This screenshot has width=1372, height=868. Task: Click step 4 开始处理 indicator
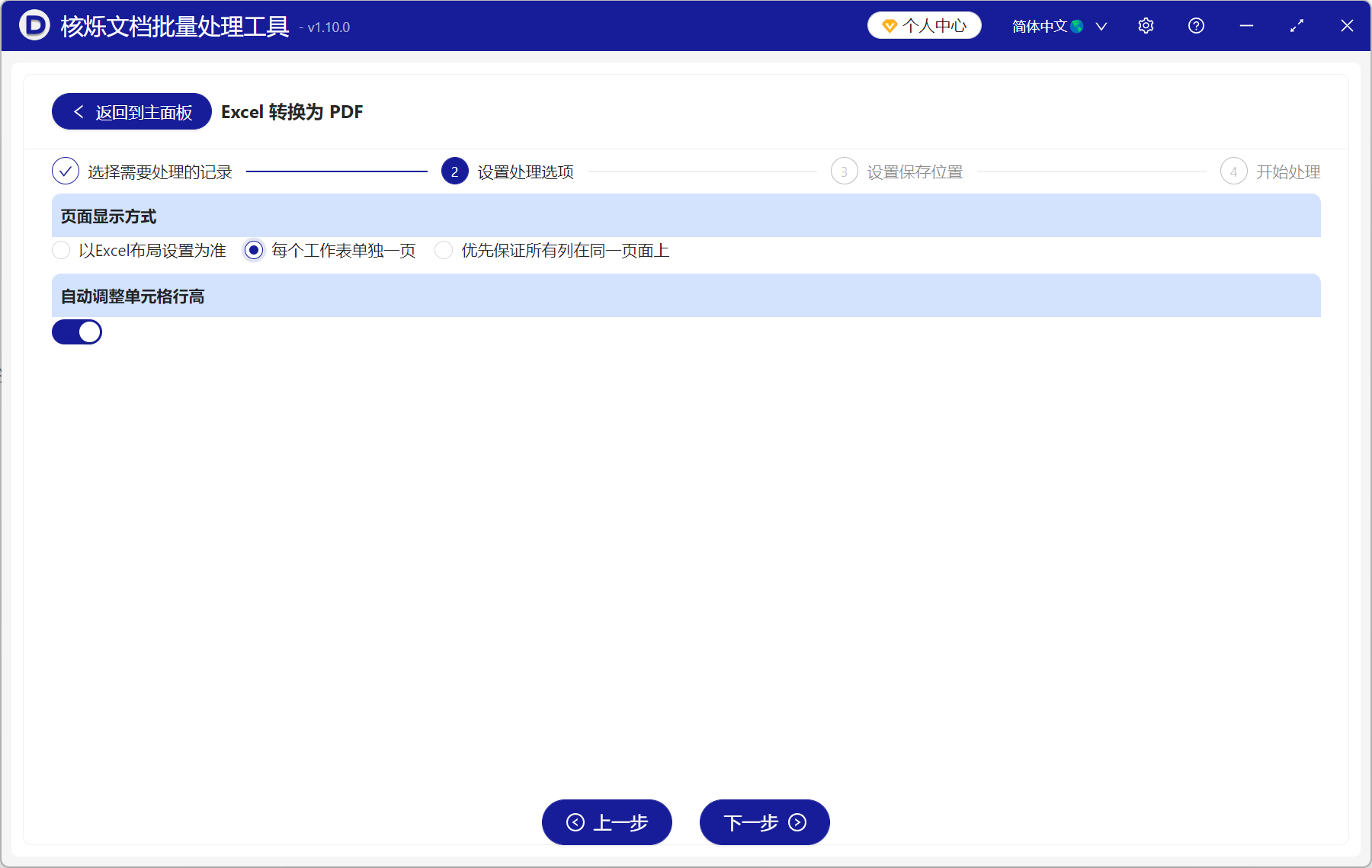1234,171
